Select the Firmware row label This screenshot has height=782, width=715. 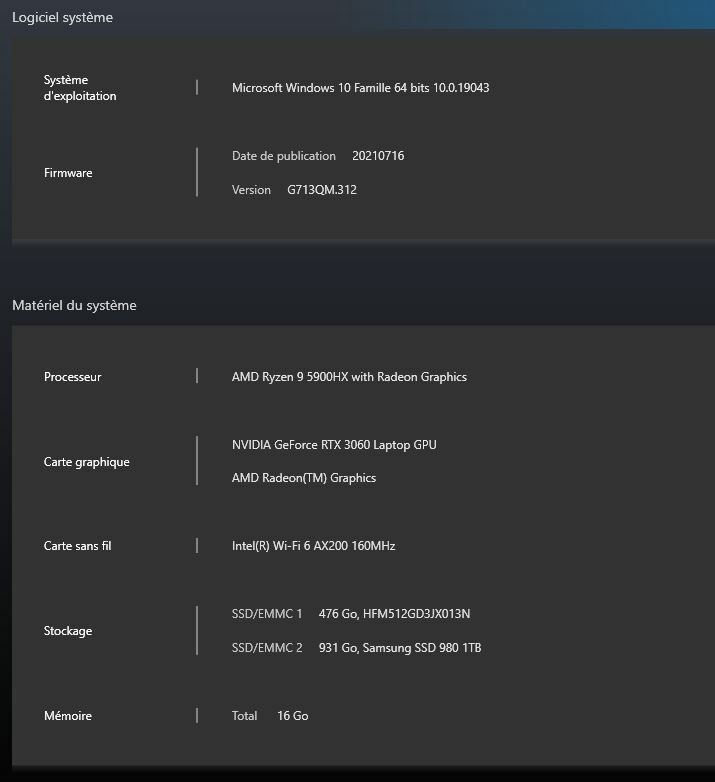pos(68,173)
